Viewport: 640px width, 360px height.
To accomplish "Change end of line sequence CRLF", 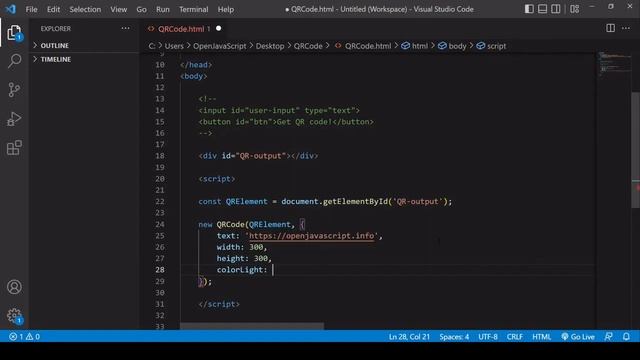I will [x=515, y=337].
